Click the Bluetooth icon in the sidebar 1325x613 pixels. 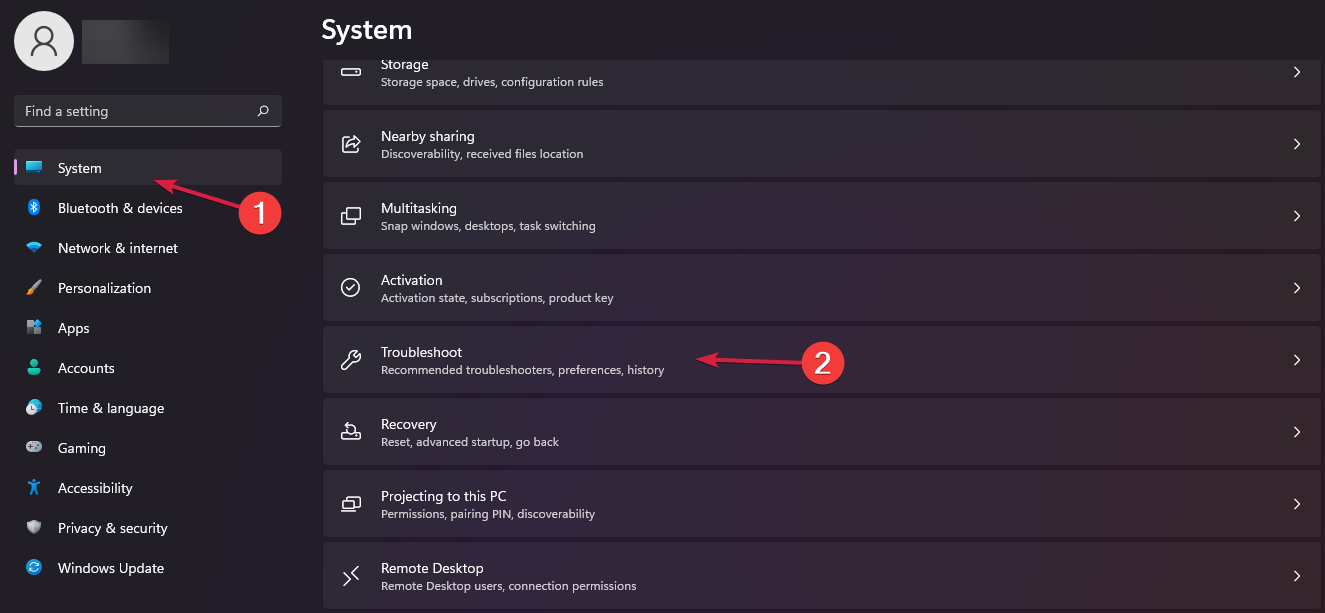coord(34,207)
